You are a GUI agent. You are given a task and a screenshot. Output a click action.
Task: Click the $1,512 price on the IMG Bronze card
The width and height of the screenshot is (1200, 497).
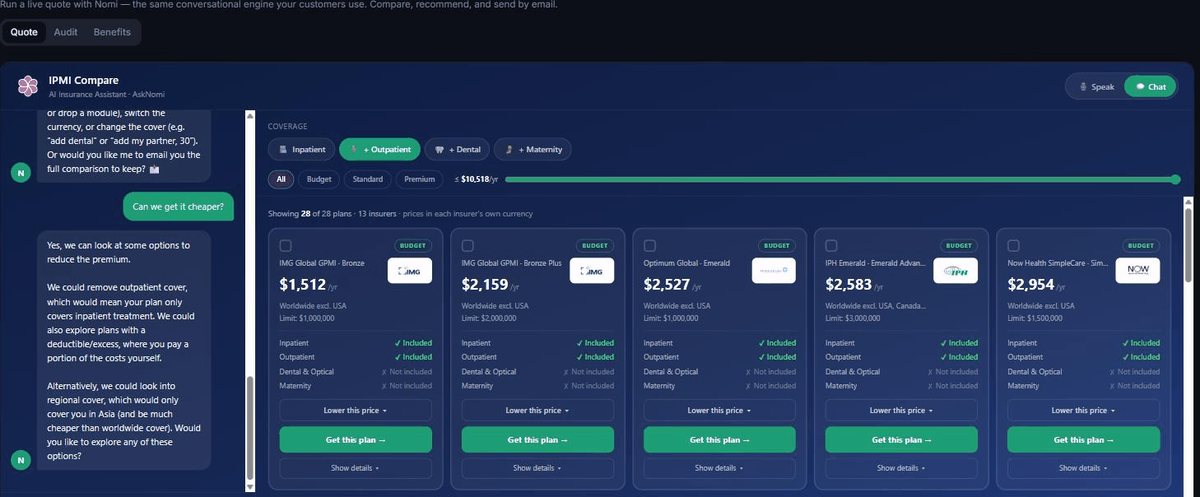[x=303, y=285]
